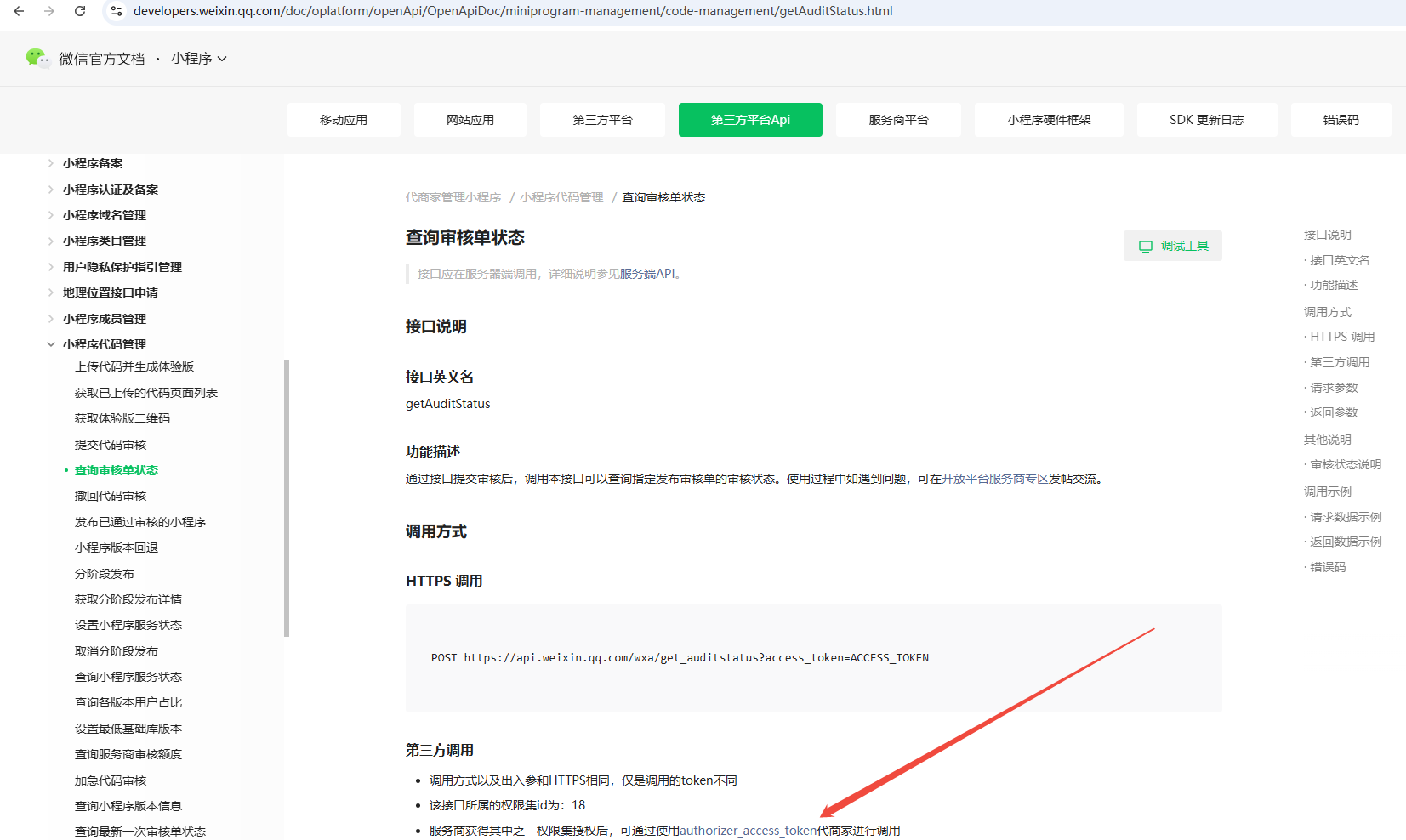
Task: Open 查询各版本用户占比 page
Action: pyautogui.click(x=128, y=702)
